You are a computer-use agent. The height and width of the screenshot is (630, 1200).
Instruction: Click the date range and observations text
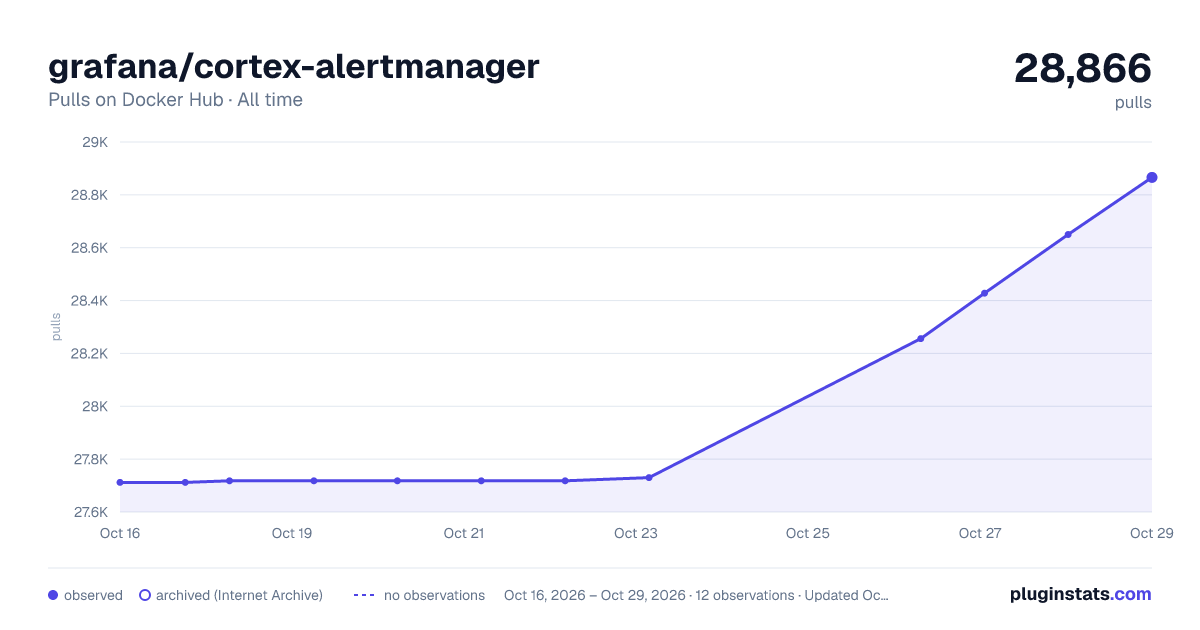pos(696,595)
